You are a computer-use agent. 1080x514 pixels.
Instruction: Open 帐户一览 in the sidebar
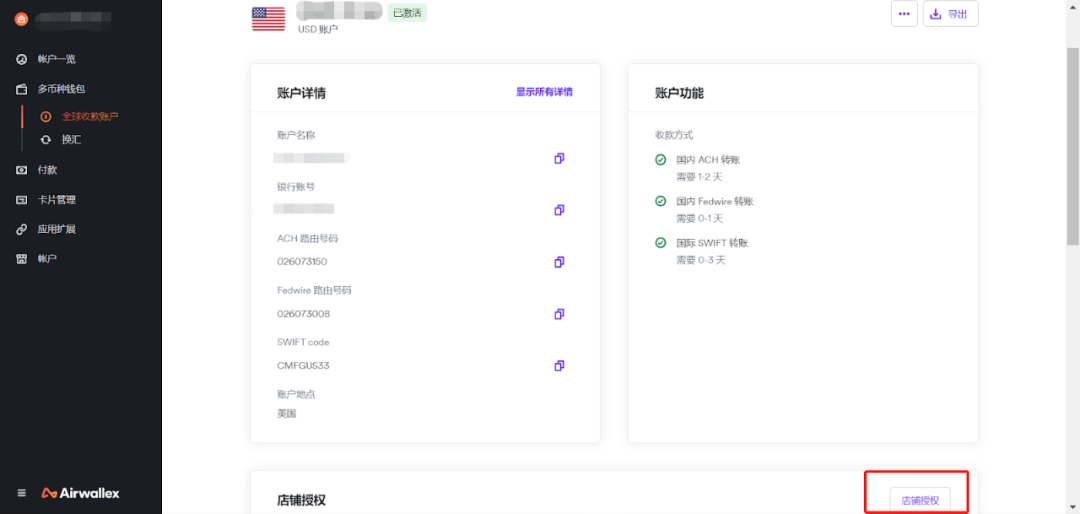(x=56, y=60)
